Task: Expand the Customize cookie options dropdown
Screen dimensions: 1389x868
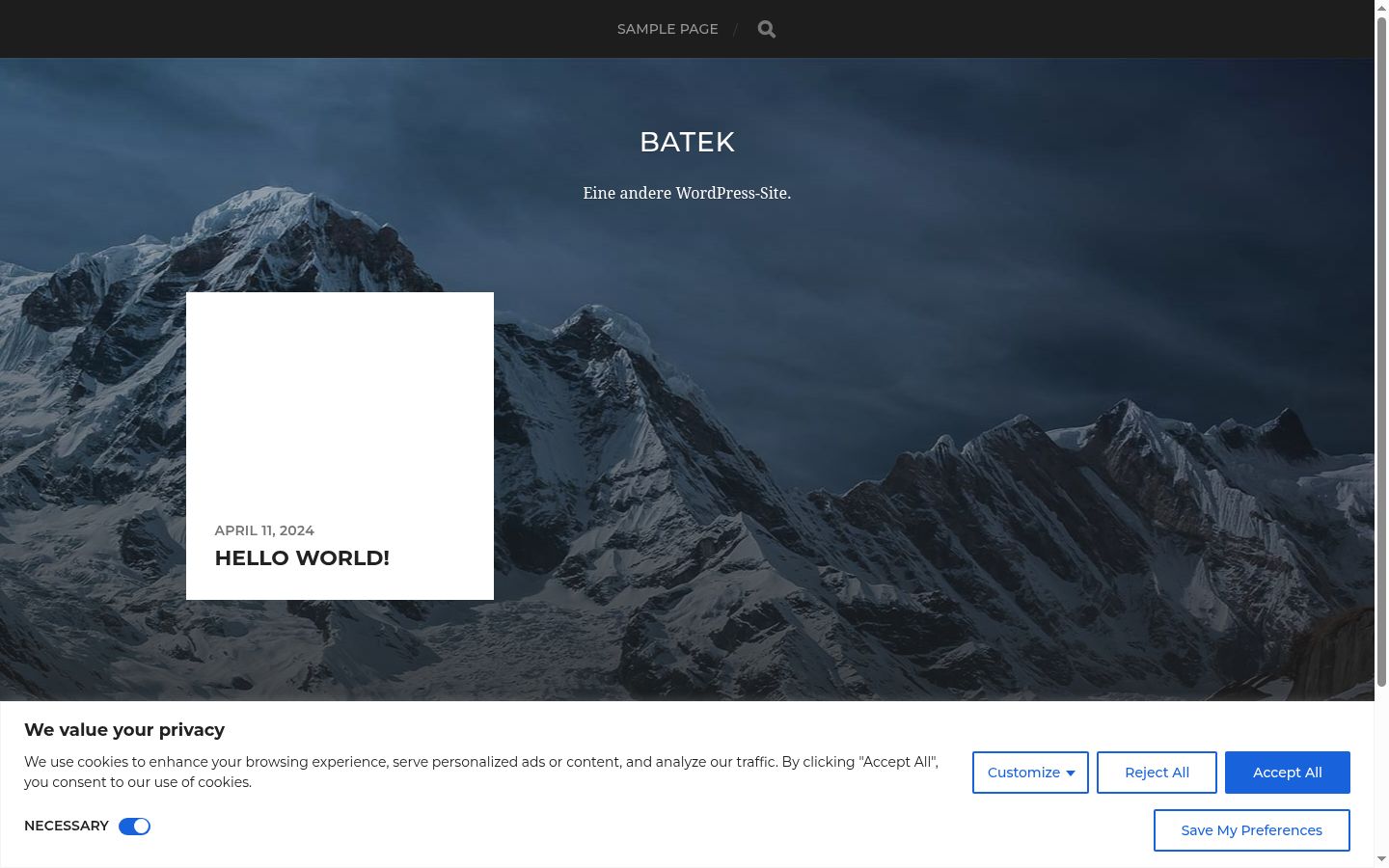Action: (1030, 773)
